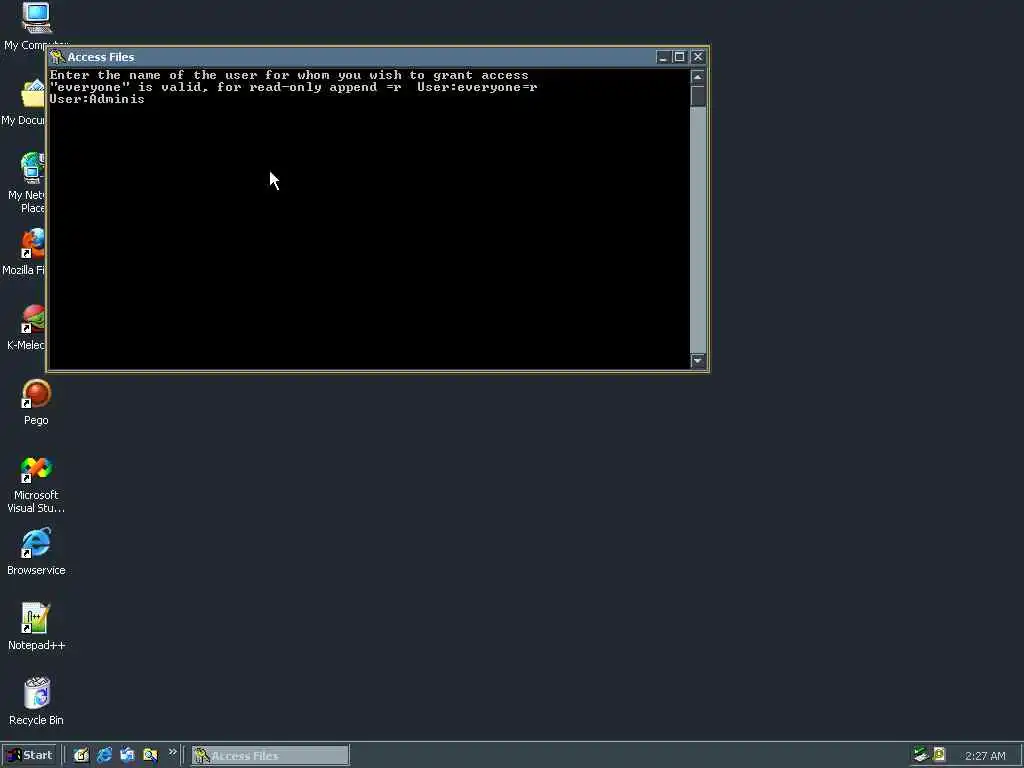This screenshot has width=1024, height=768.
Task: Click first quick launch icon beside Start
Action: click(x=81, y=755)
